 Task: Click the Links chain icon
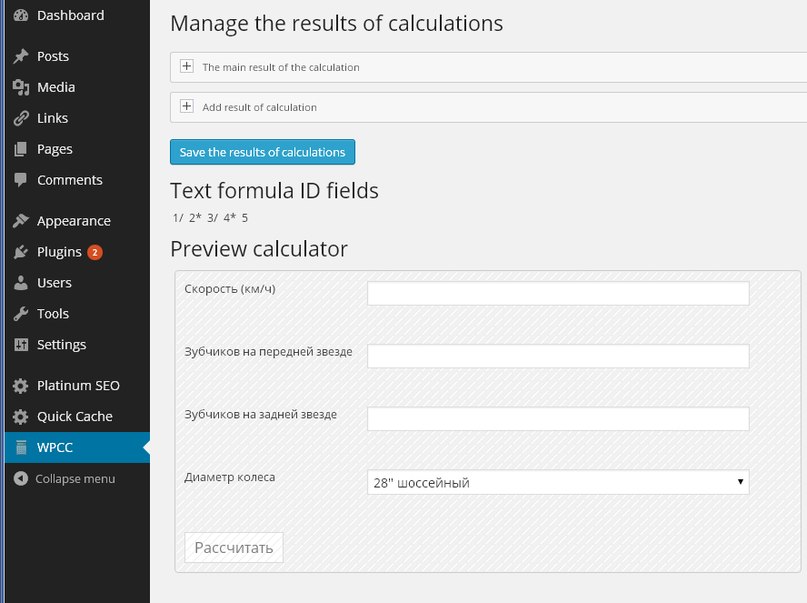(20, 118)
